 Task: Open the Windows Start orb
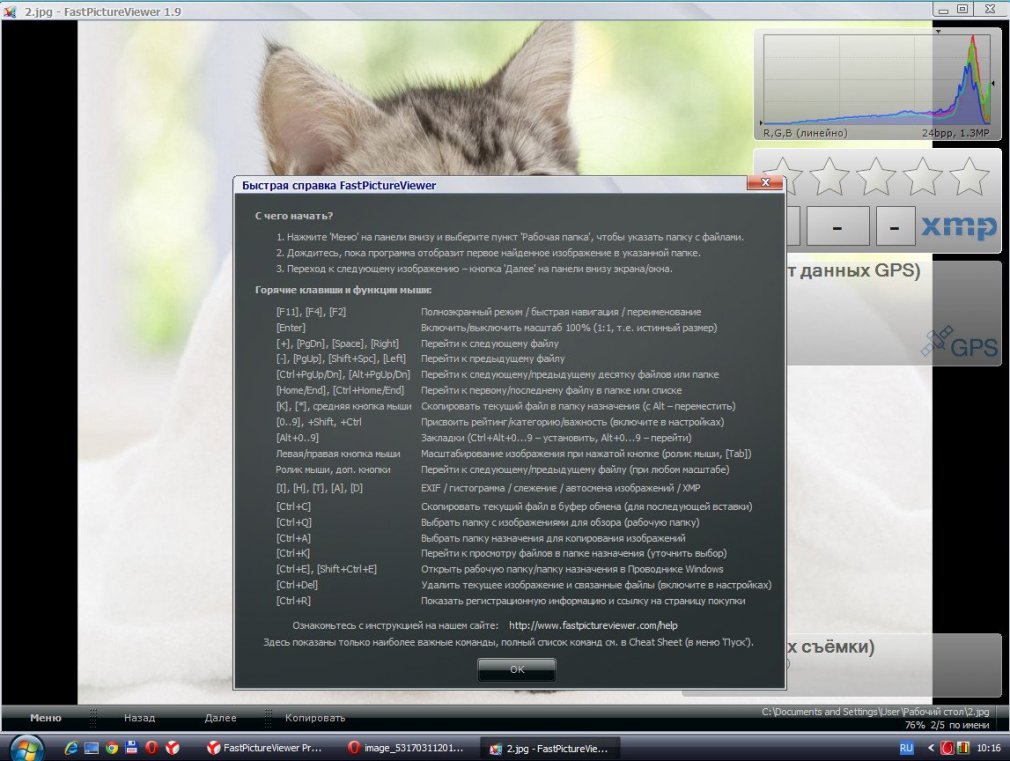coord(26,748)
